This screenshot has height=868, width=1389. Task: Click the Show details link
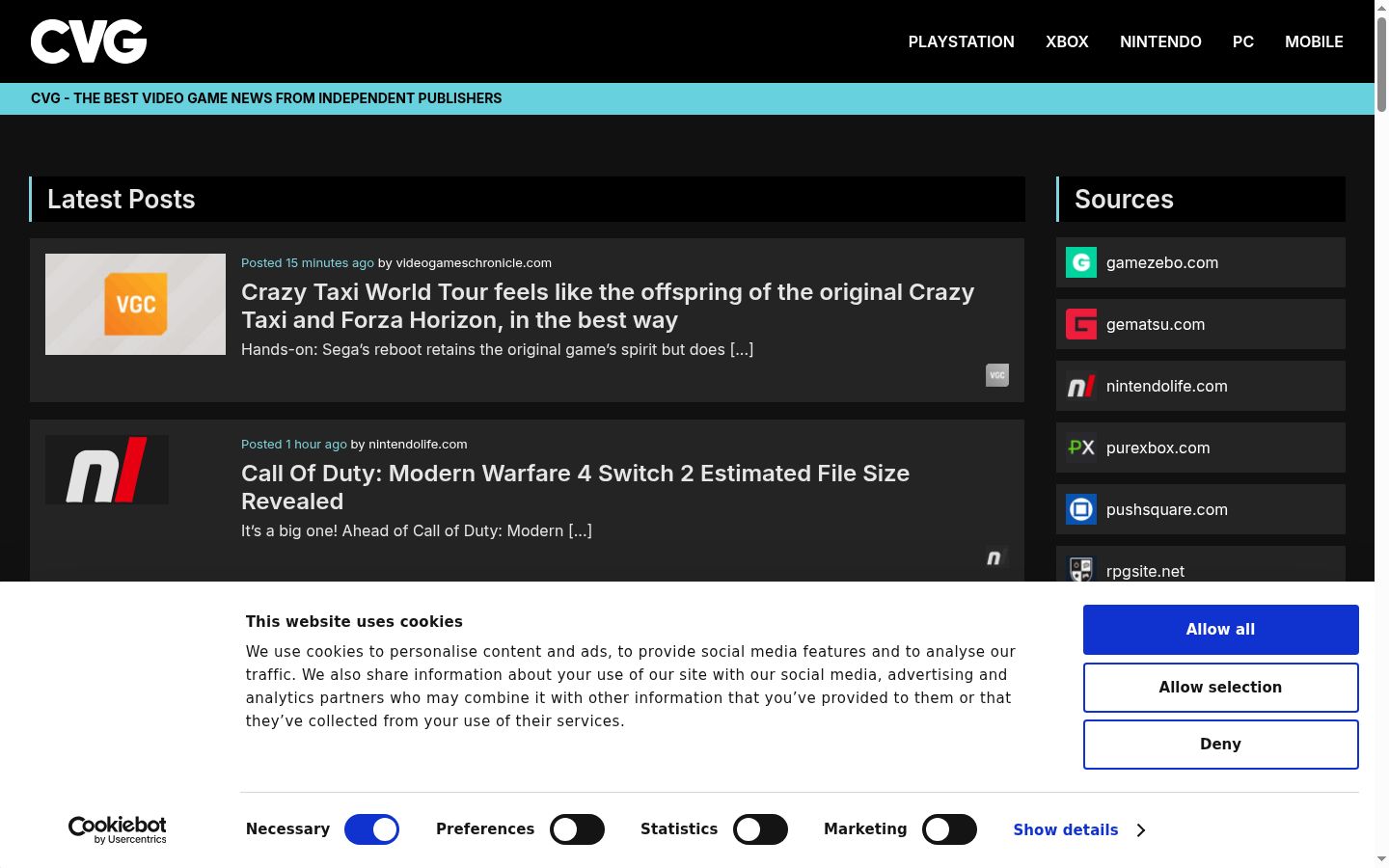point(1066,829)
